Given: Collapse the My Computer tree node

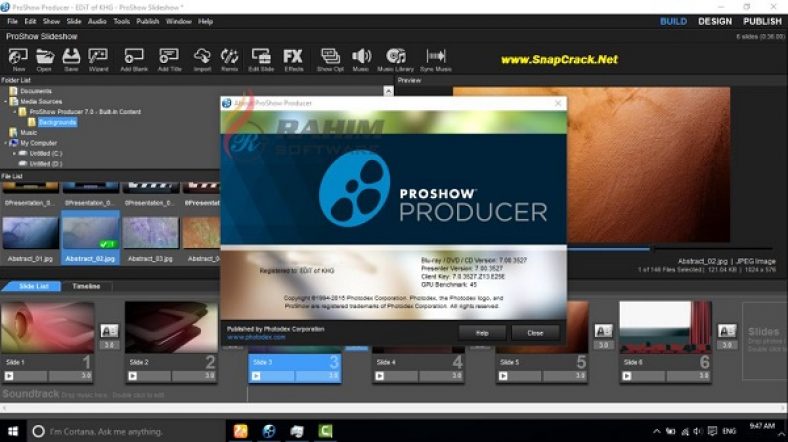Looking at the screenshot, I should pyautogui.click(x=5, y=143).
